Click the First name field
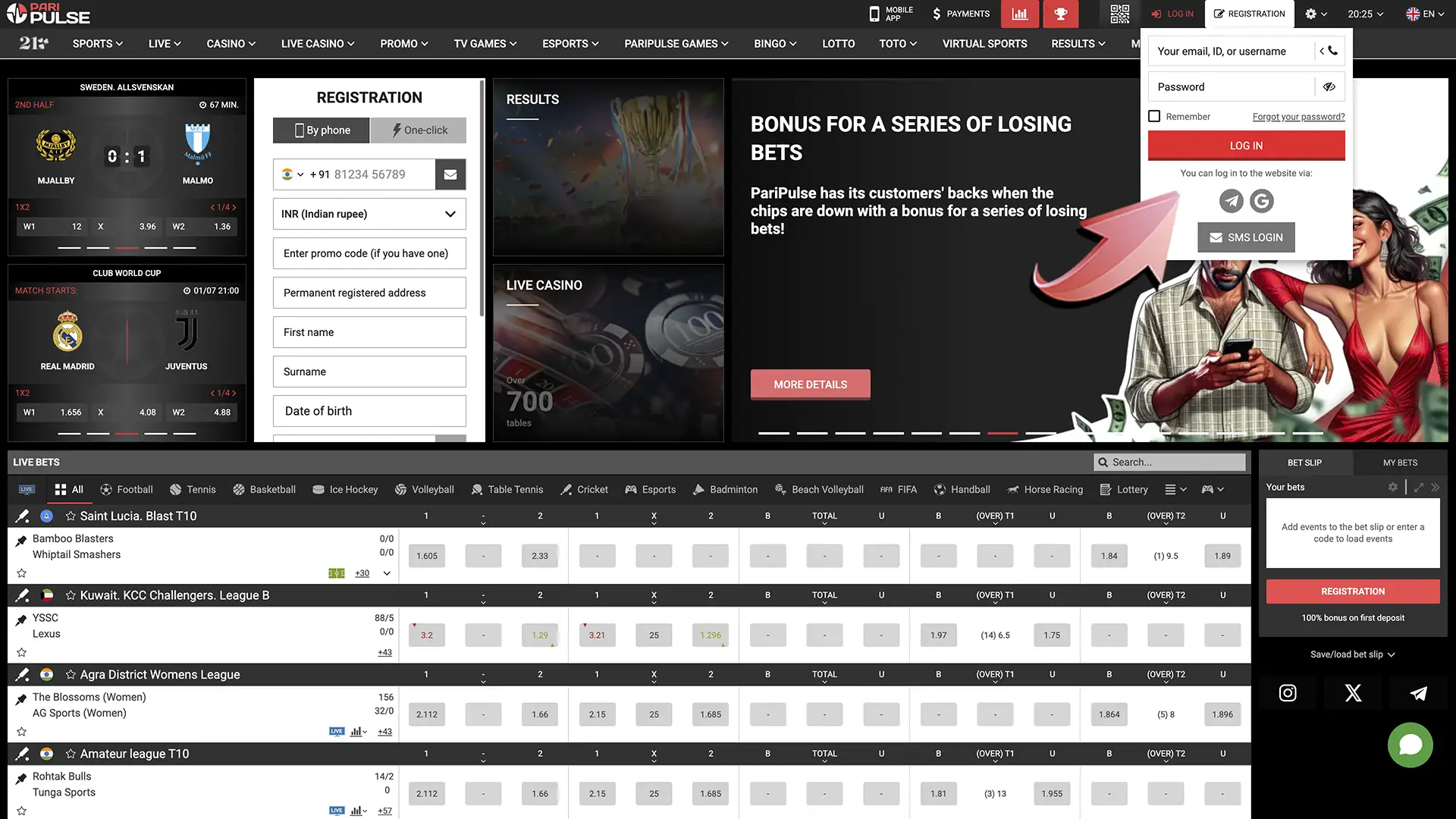 pos(369,332)
